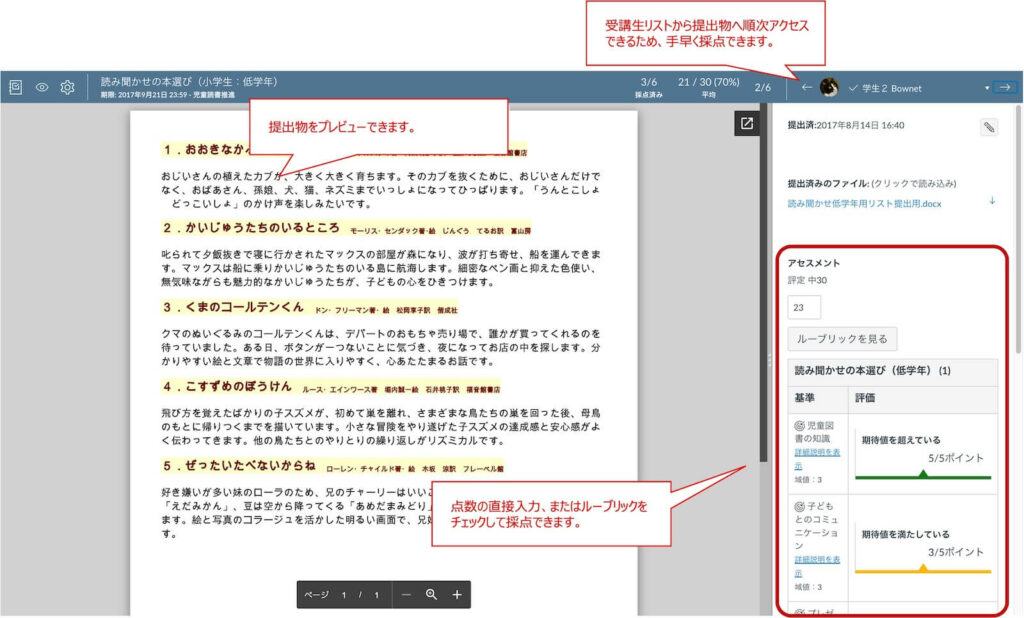The height and width of the screenshot is (618, 1024).
Task: Click the right panel scrollbar
Action: point(1017,230)
